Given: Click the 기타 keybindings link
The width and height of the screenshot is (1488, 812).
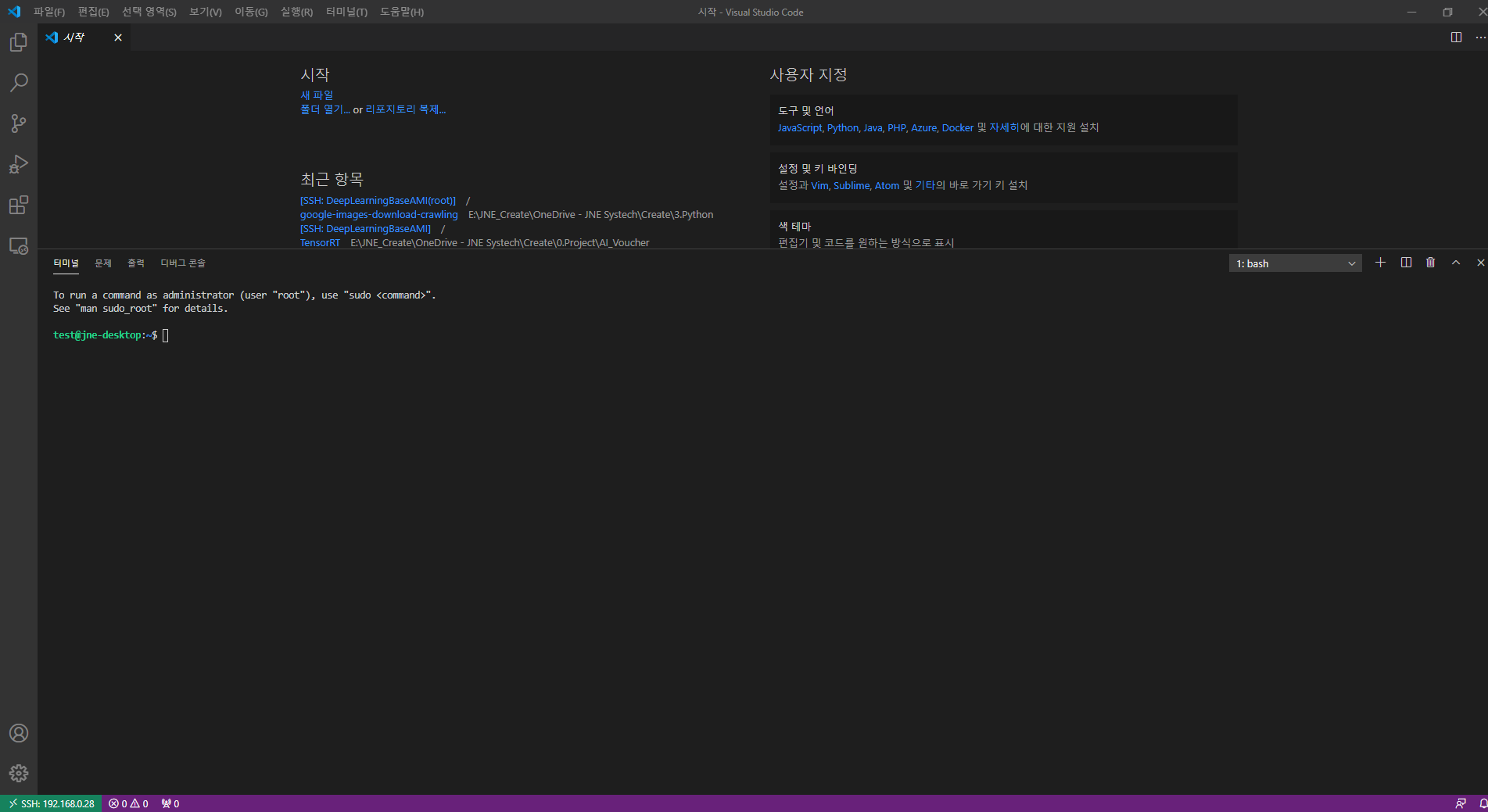Looking at the screenshot, I should (925, 185).
